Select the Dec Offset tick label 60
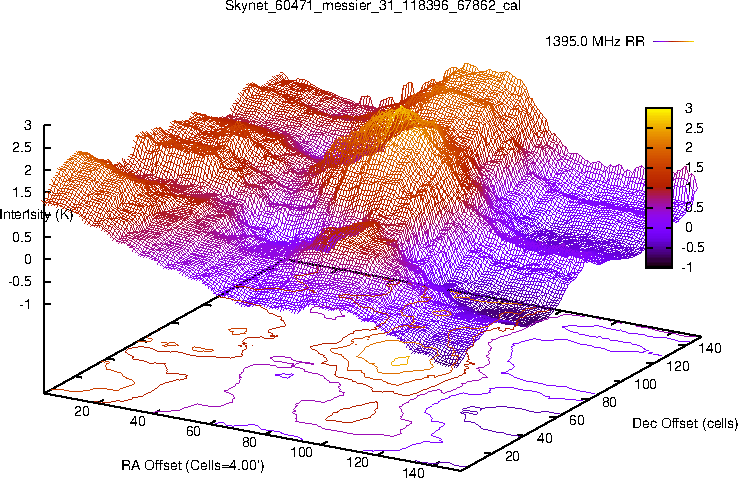This screenshot has width=738, height=478. pos(577,420)
